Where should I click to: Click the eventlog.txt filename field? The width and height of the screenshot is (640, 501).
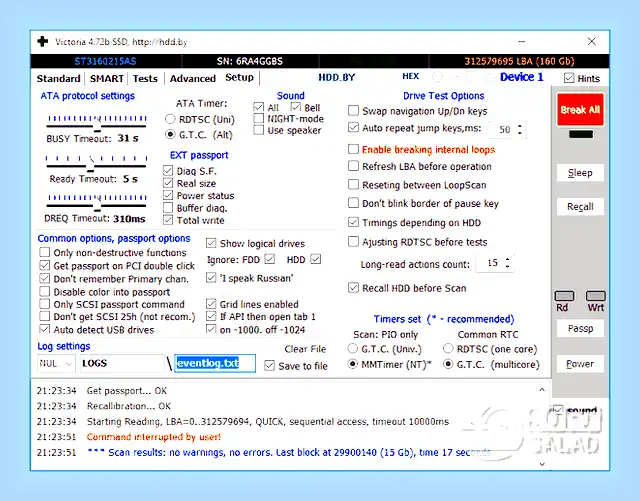point(215,363)
